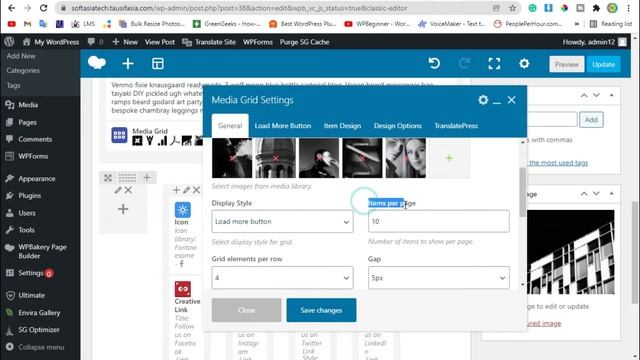Go back in browser
This screenshot has height=360, width=640.
click(x=11, y=8)
